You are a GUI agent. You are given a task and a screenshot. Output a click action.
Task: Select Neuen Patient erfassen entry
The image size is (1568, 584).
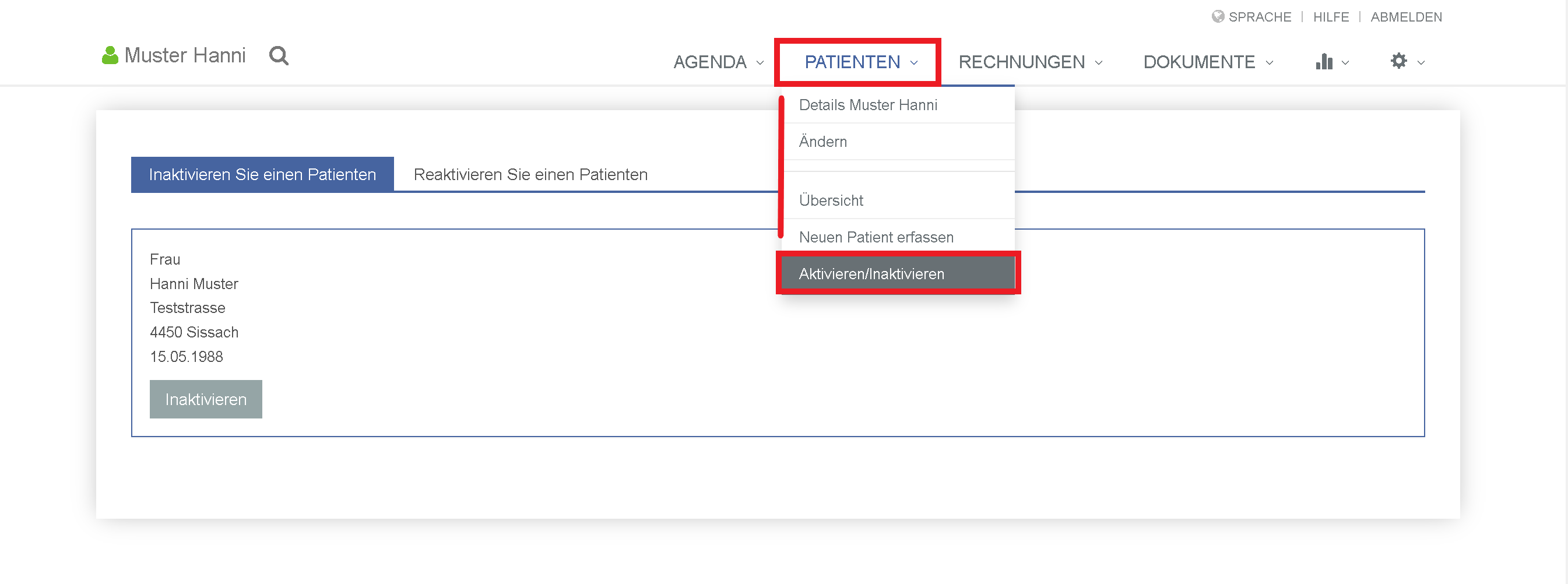[898, 237]
